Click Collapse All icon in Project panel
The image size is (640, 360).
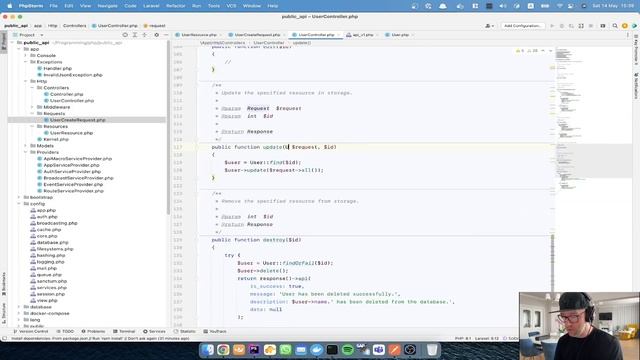(144, 35)
